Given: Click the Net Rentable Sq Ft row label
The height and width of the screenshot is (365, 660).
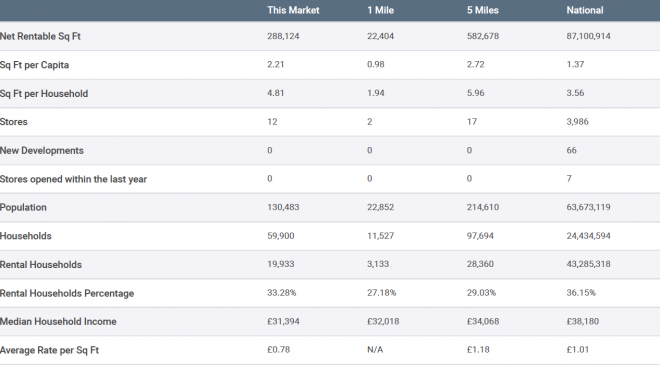Looking at the screenshot, I should [x=40, y=36].
